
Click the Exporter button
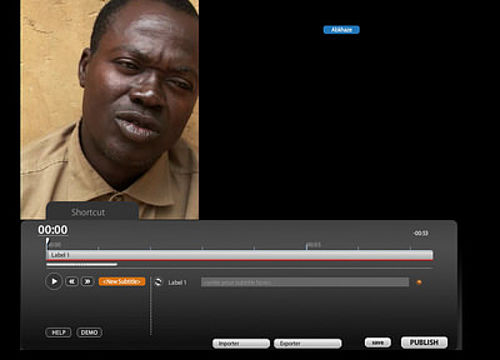[x=308, y=344]
